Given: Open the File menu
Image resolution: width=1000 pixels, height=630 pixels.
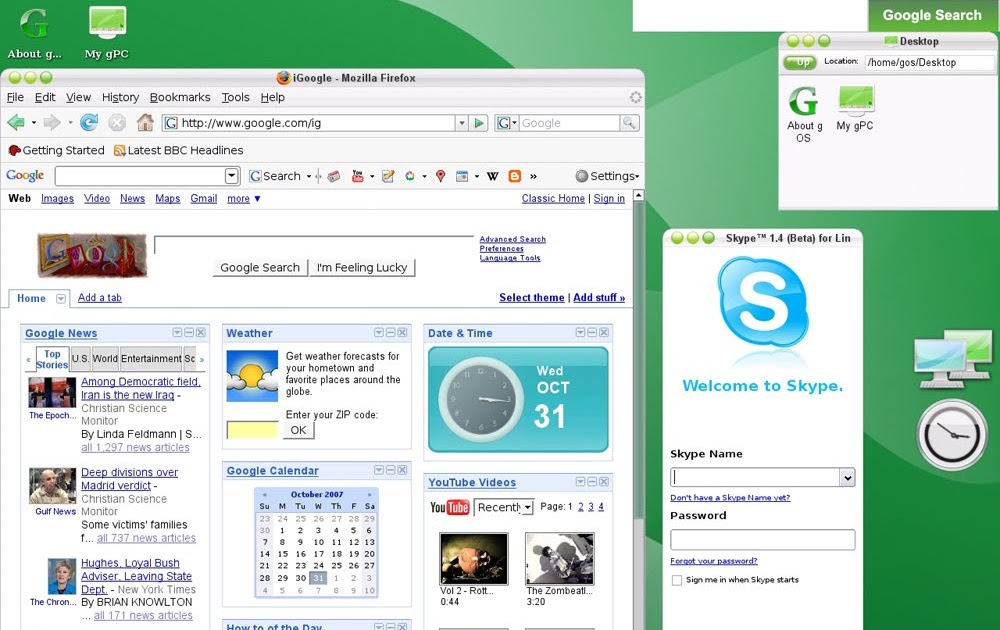Looking at the screenshot, I should click(15, 98).
